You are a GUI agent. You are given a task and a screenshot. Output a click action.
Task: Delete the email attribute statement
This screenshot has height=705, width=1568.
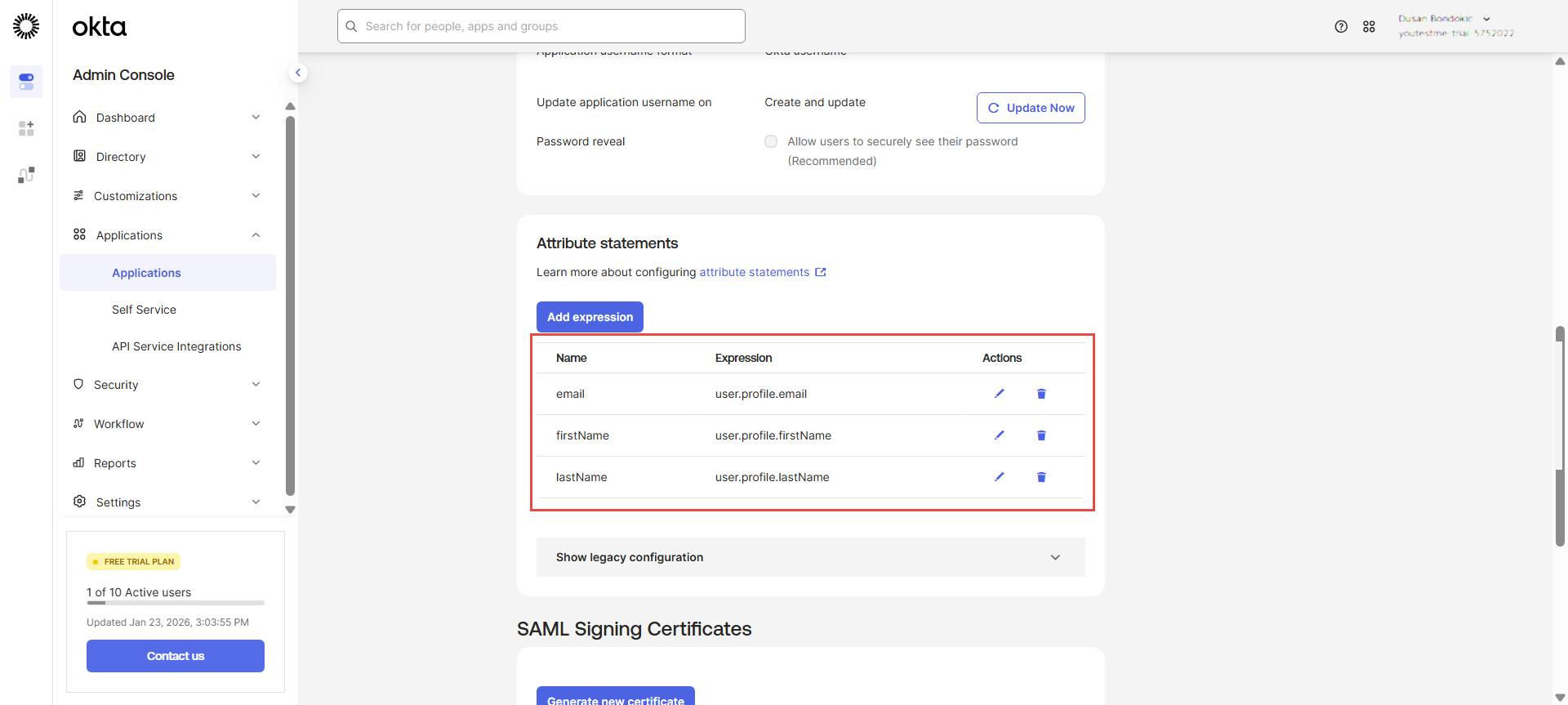(x=1041, y=394)
